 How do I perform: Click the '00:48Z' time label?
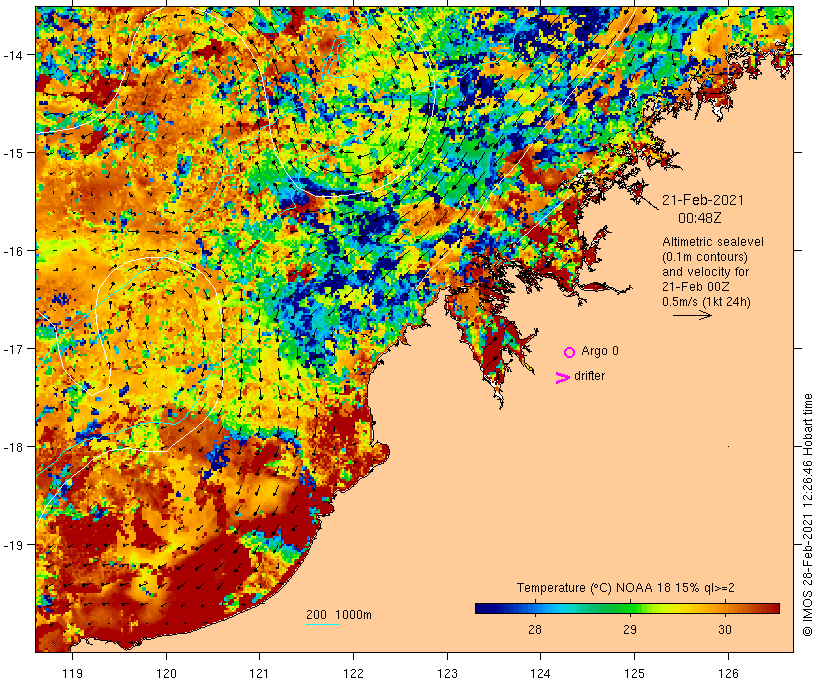click(699, 218)
